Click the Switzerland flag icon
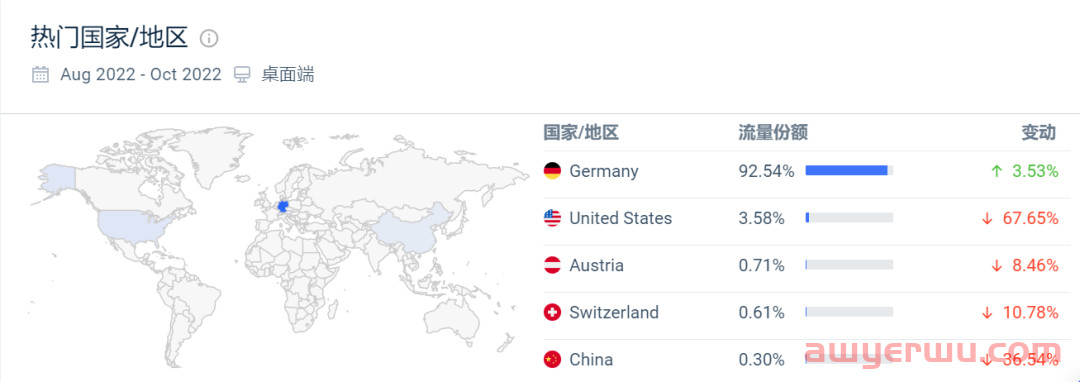 pyautogui.click(x=552, y=312)
